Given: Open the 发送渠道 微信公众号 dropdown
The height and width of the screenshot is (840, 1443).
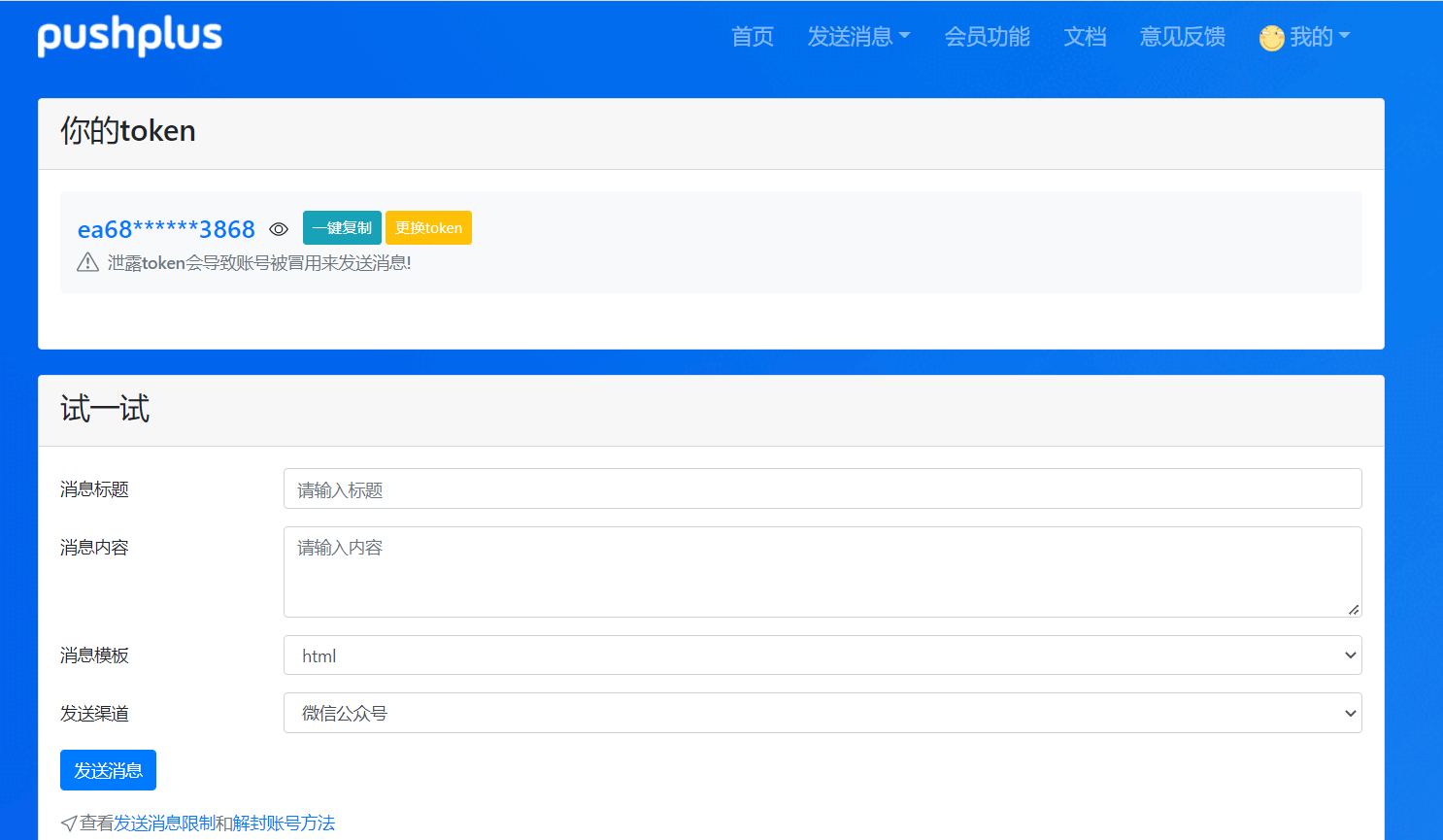Looking at the screenshot, I should [822, 713].
